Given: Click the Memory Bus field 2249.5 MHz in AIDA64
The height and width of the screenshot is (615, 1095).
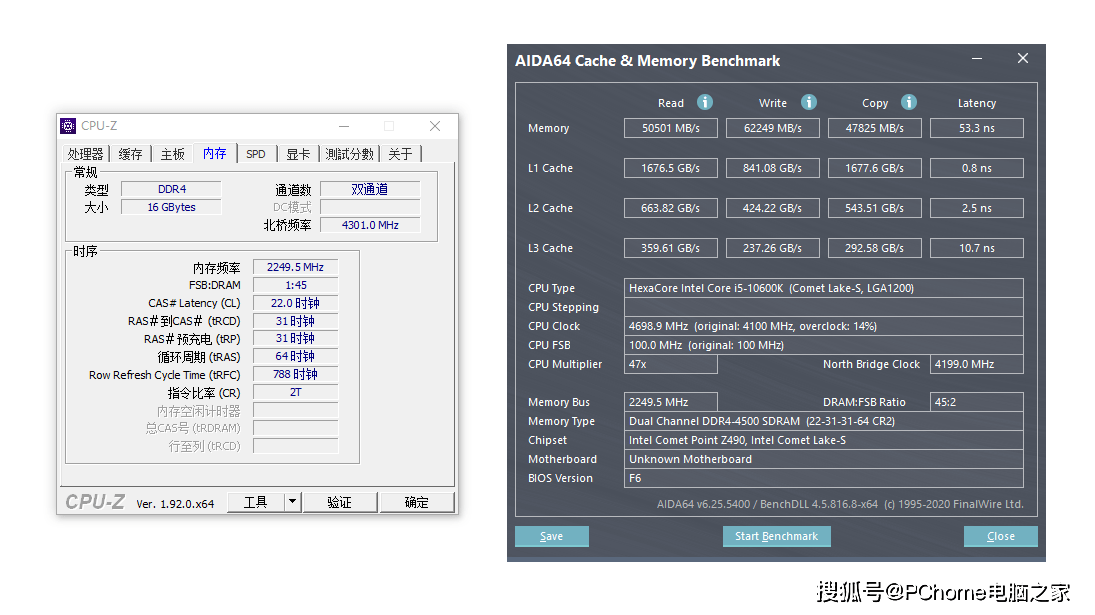Looking at the screenshot, I should click(670, 402).
